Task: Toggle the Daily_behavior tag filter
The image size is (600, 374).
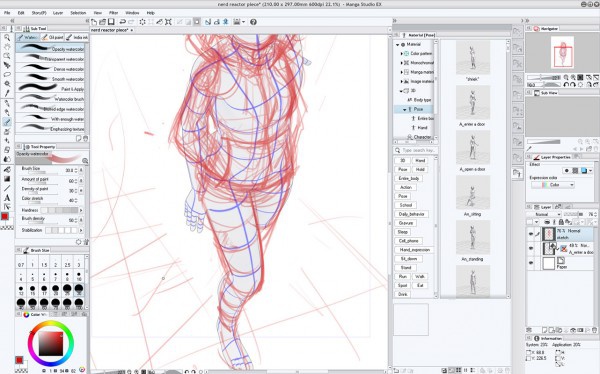Action: coord(411,214)
